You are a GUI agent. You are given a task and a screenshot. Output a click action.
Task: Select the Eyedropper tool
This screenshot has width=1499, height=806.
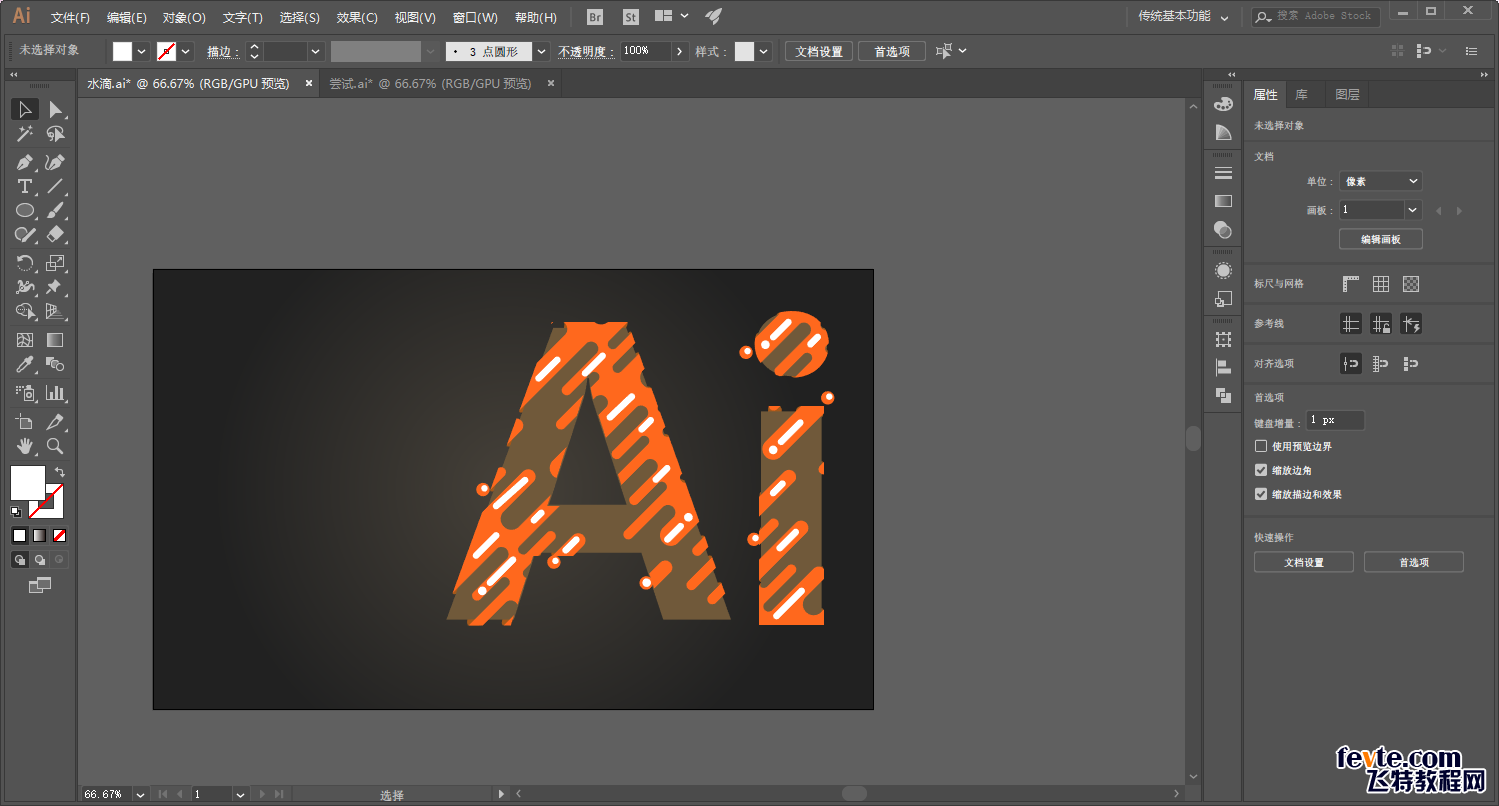point(25,365)
